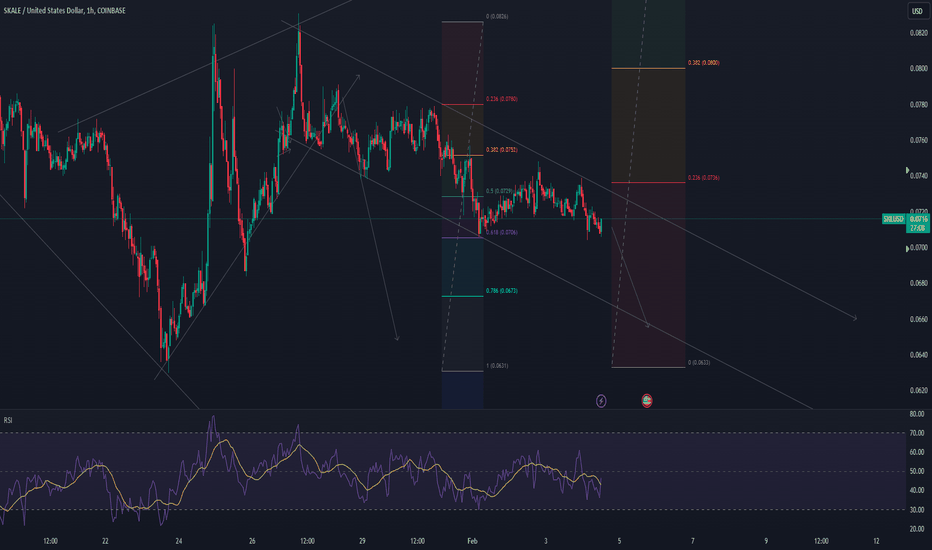The height and width of the screenshot is (550, 932).
Task: Select the orange 0.382 Fibonacci line at 0.0800
Action: (x=648, y=68)
